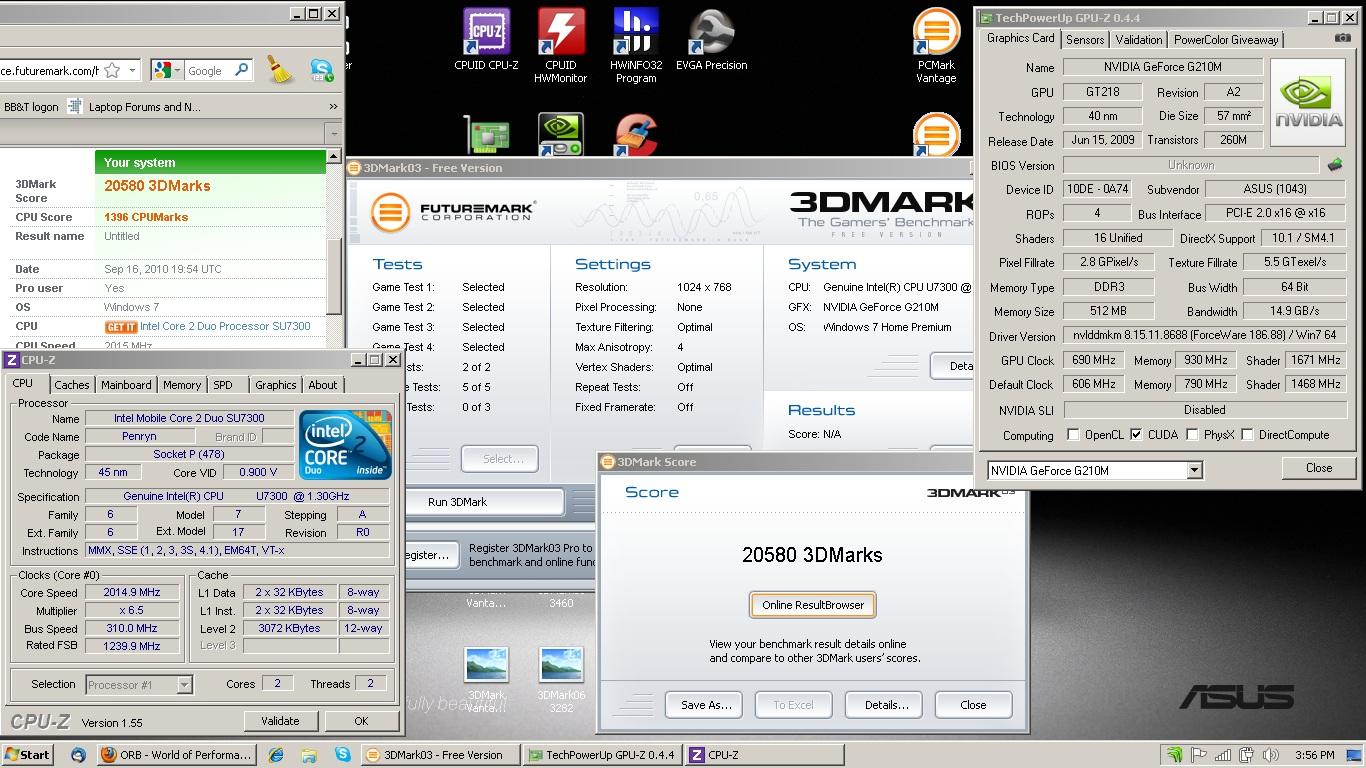Open the search engine selector dropdown

pos(168,70)
